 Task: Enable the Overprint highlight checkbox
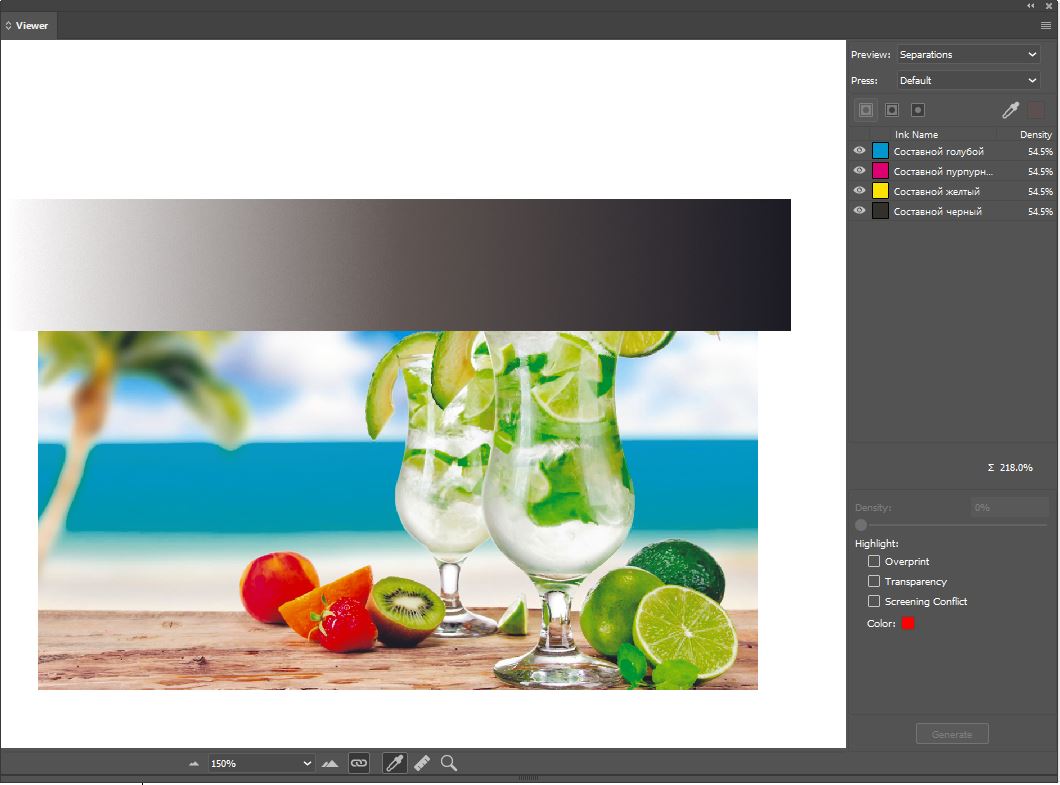point(874,561)
